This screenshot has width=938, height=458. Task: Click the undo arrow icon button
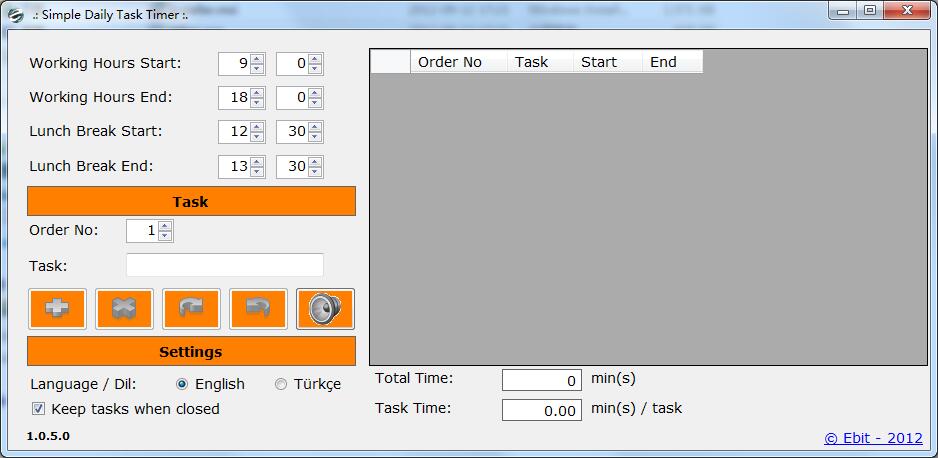[258, 309]
